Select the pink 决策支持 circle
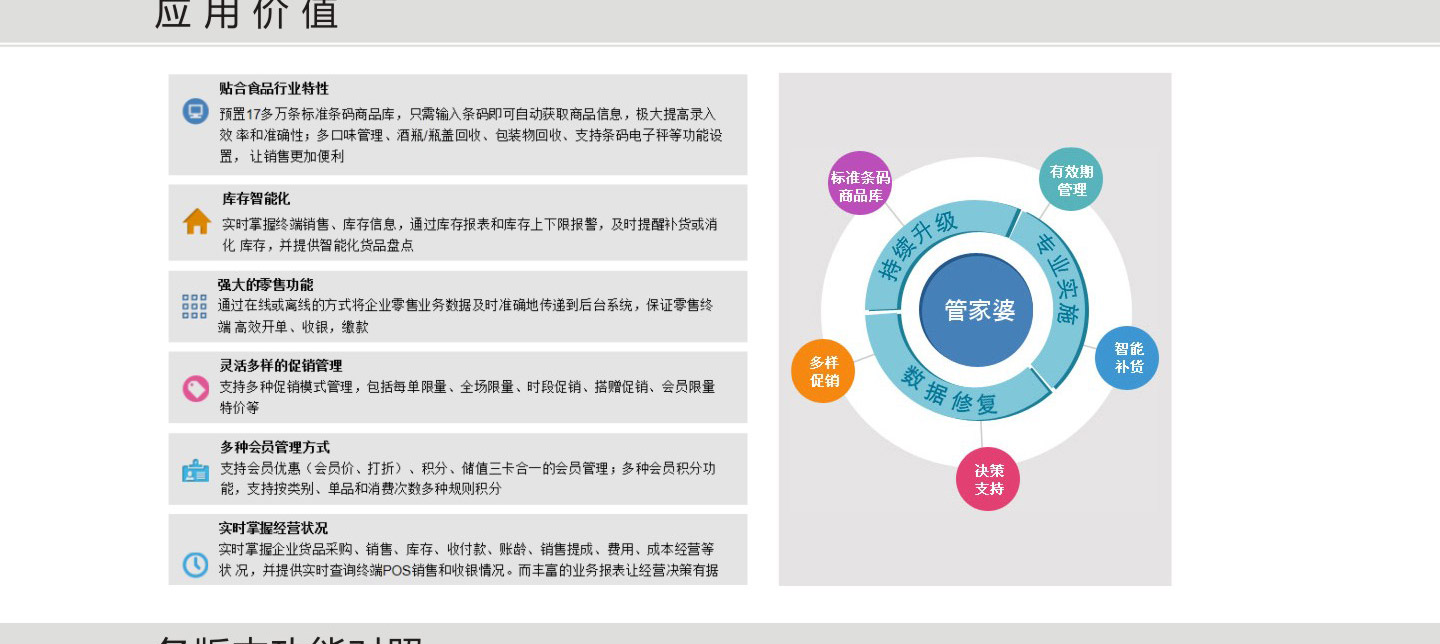Screen dimensions: 1440x644 [988, 479]
